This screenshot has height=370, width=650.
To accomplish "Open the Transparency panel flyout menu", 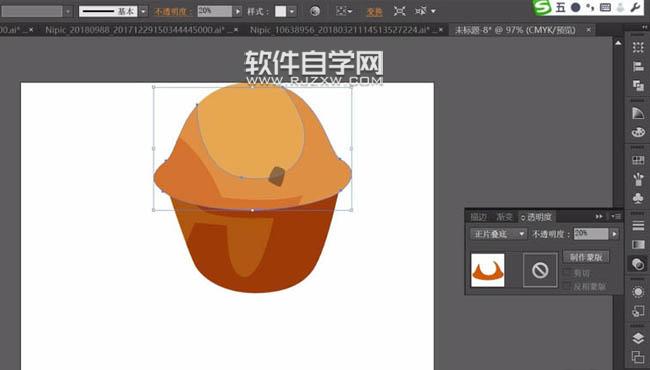I will click(616, 216).
